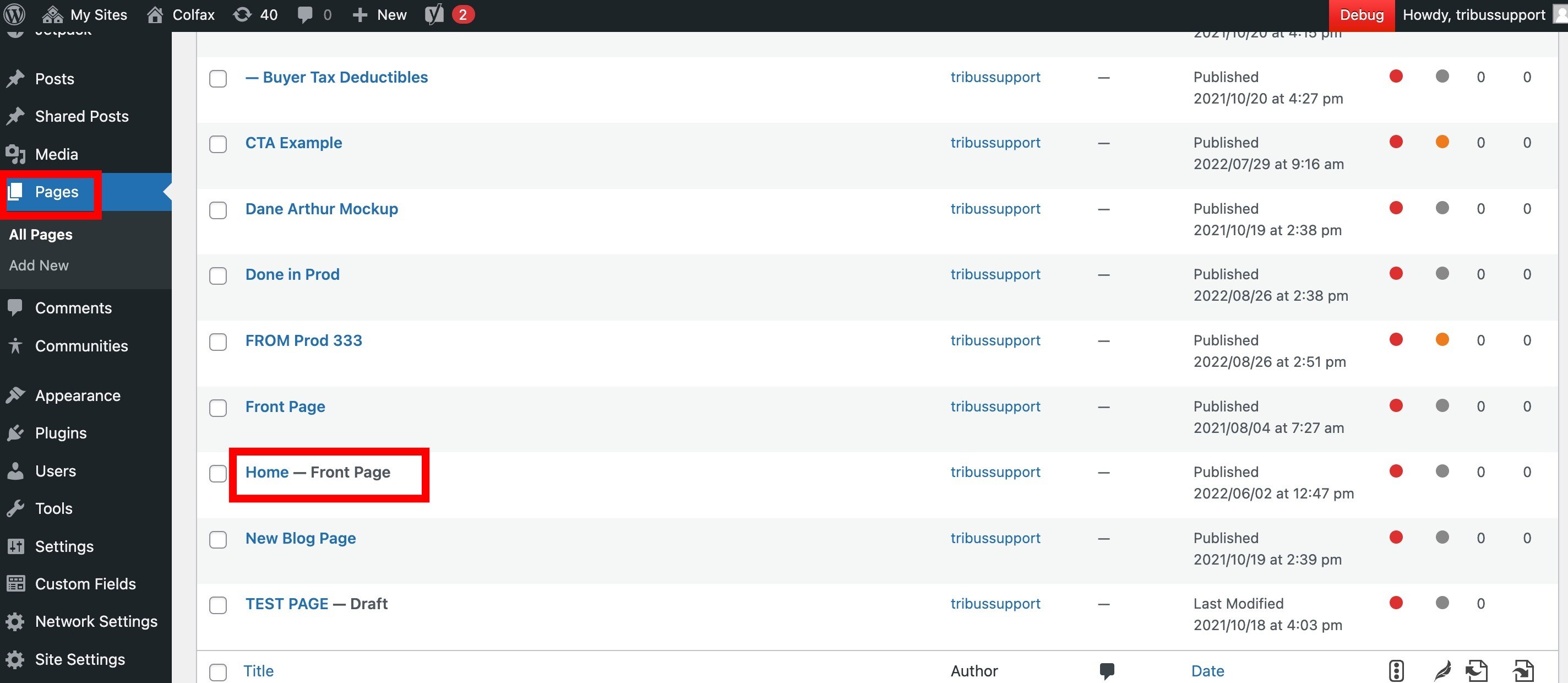The image size is (1568, 683).
Task: Click the Pages sidebar icon
Action: click(x=15, y=192)
